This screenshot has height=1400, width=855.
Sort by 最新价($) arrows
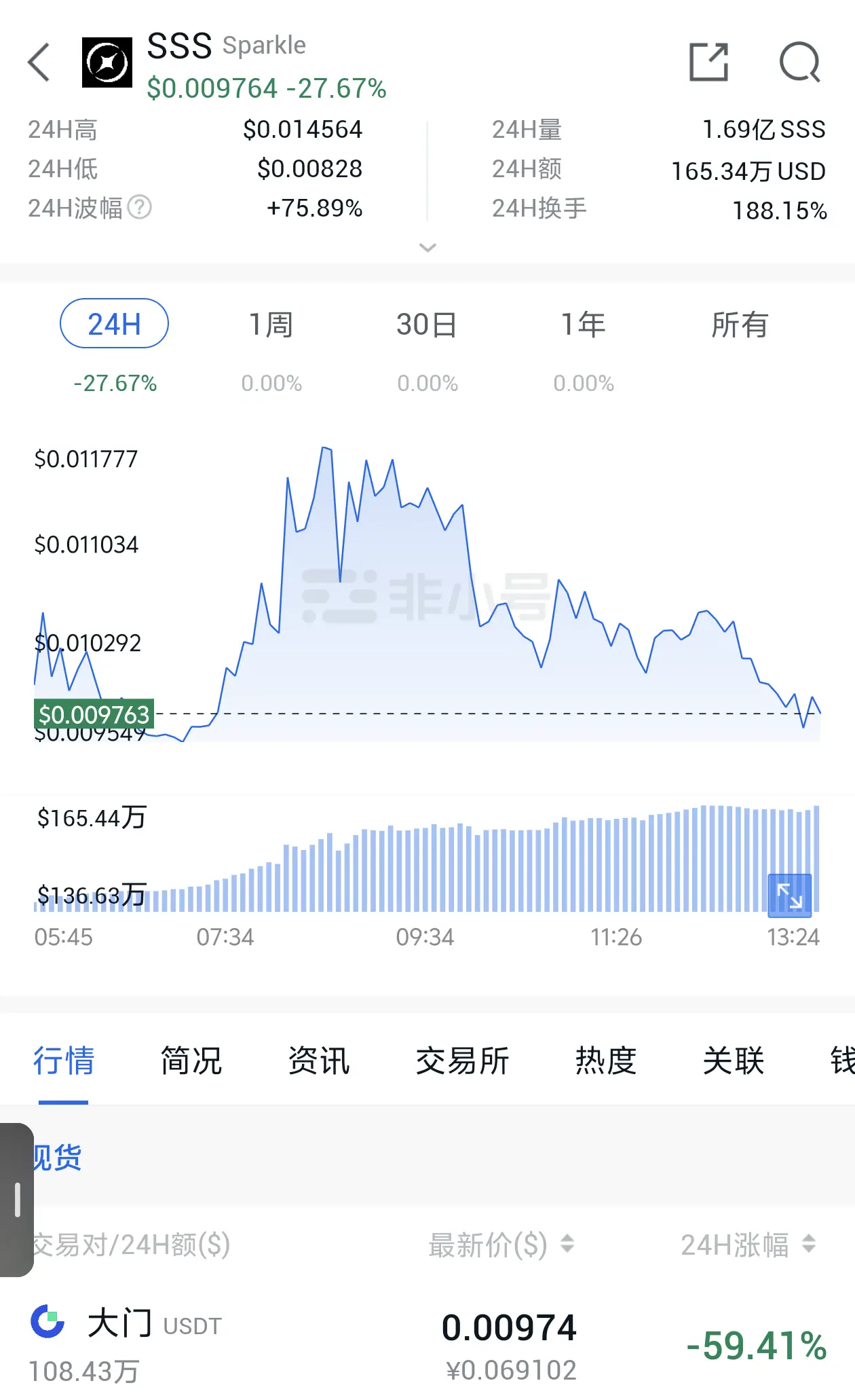click(567, 1244)
